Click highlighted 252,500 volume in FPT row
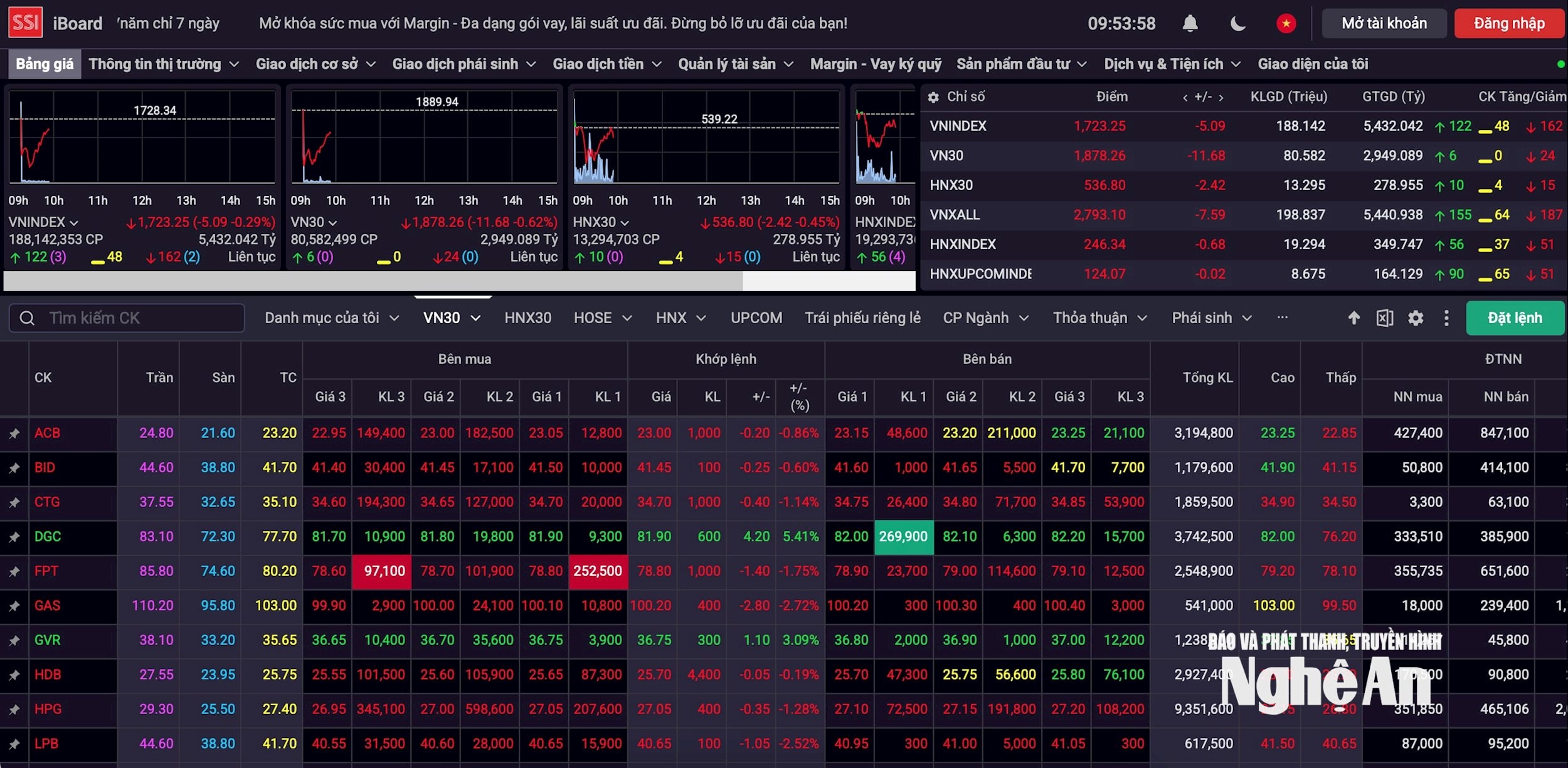The width and height of the screenshot is (1568, 768). [x=598, y=572]
